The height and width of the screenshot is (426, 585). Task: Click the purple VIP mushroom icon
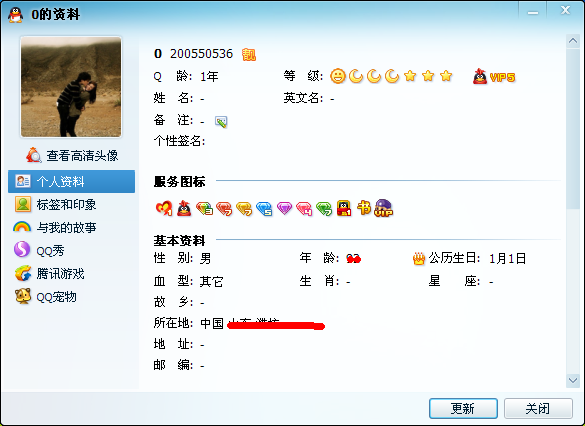click(x=384, y=208)
